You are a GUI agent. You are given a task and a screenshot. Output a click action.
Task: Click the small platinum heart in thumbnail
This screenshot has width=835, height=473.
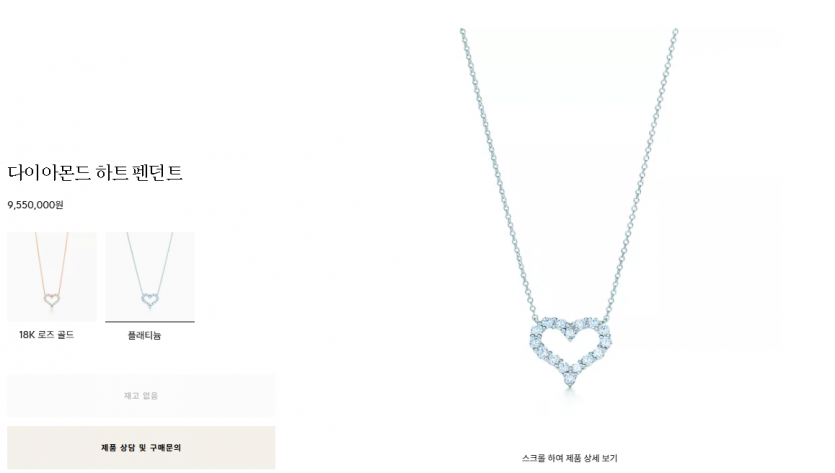[150, 300]
